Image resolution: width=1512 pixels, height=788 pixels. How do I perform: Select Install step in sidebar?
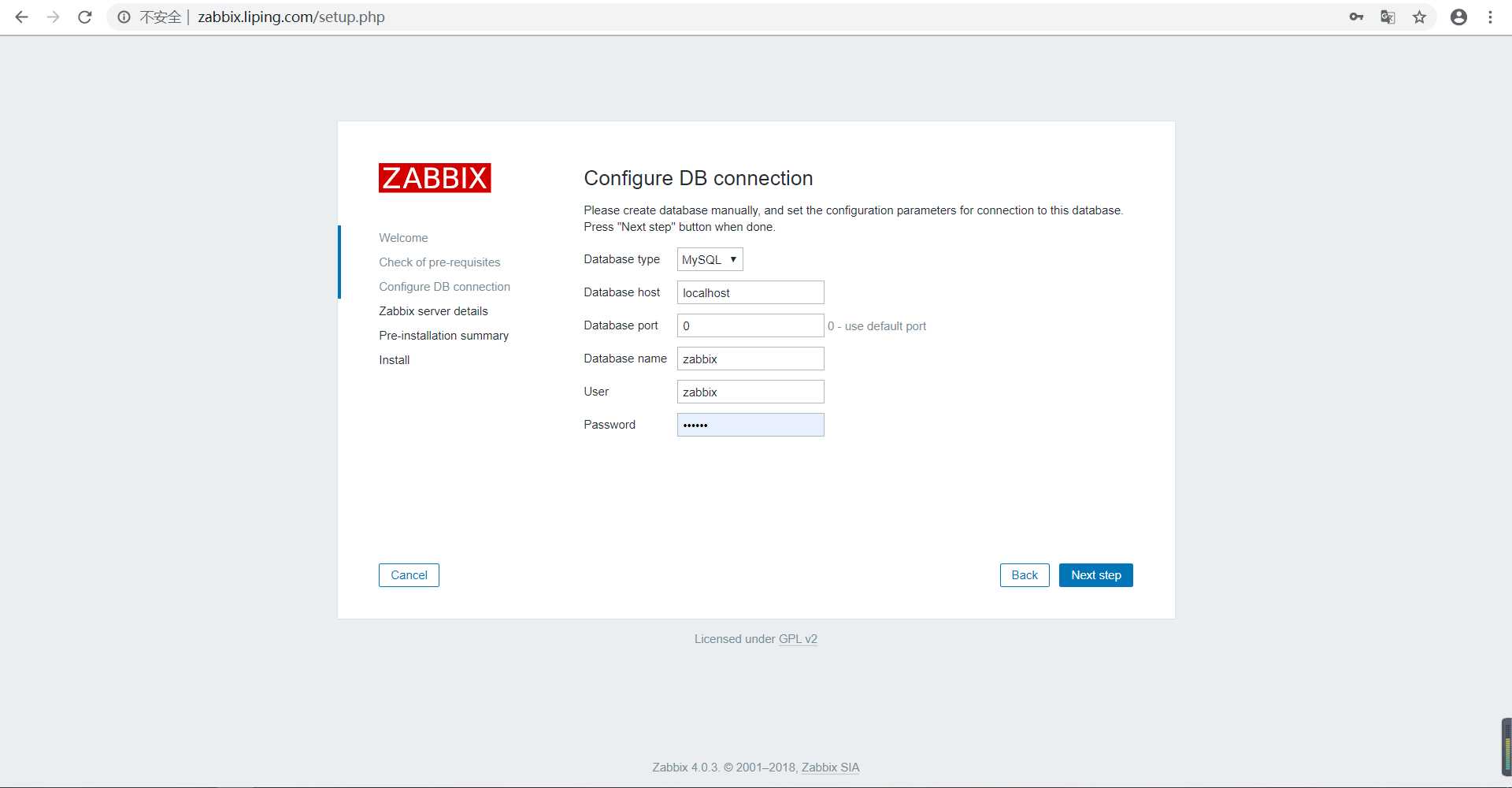click(394, 360)
